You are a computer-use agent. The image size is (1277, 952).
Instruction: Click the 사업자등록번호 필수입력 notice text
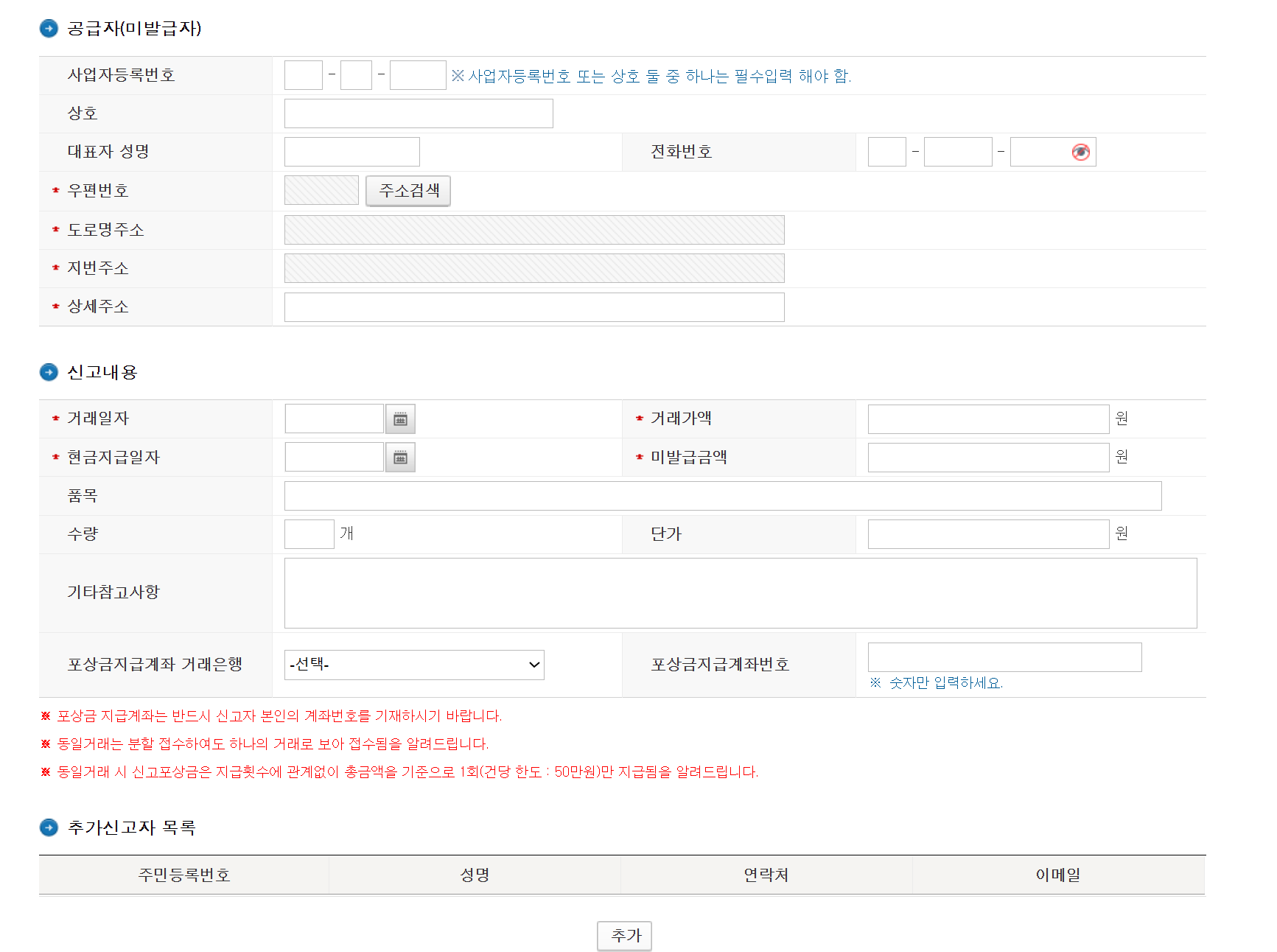[651, 76]
